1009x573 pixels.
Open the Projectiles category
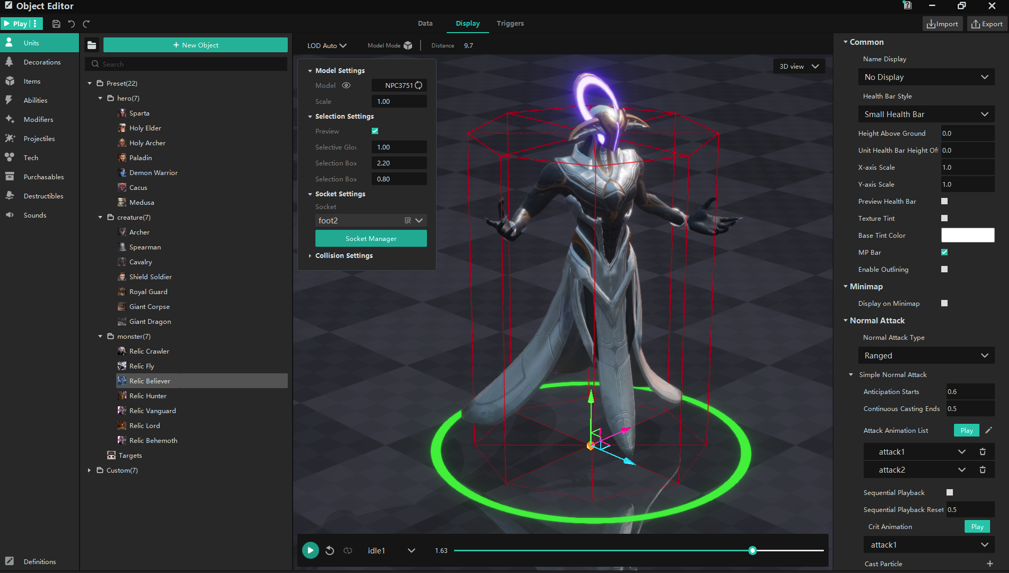(x=39, y=138)
